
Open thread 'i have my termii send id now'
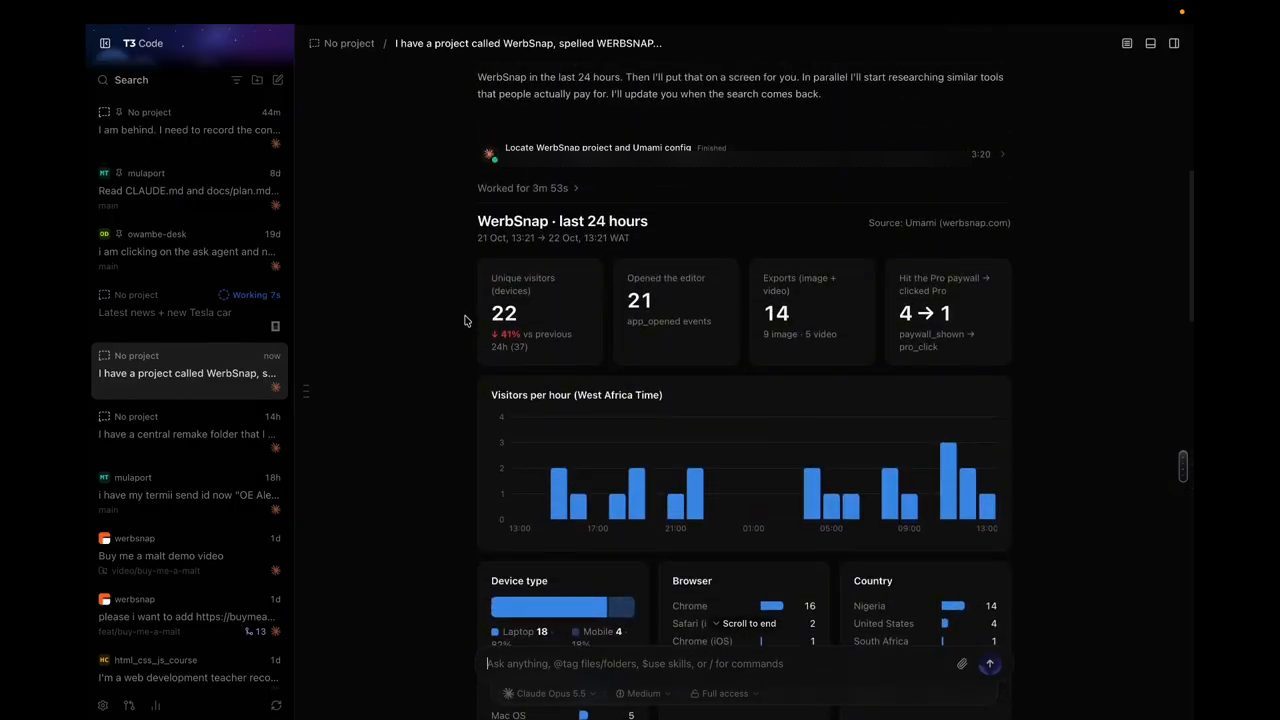point(189,495)
